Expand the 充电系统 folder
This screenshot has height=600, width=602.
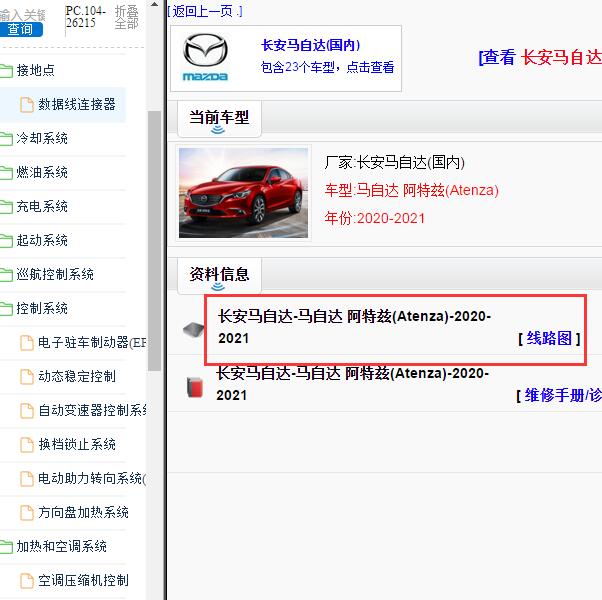tap(42, 207)
